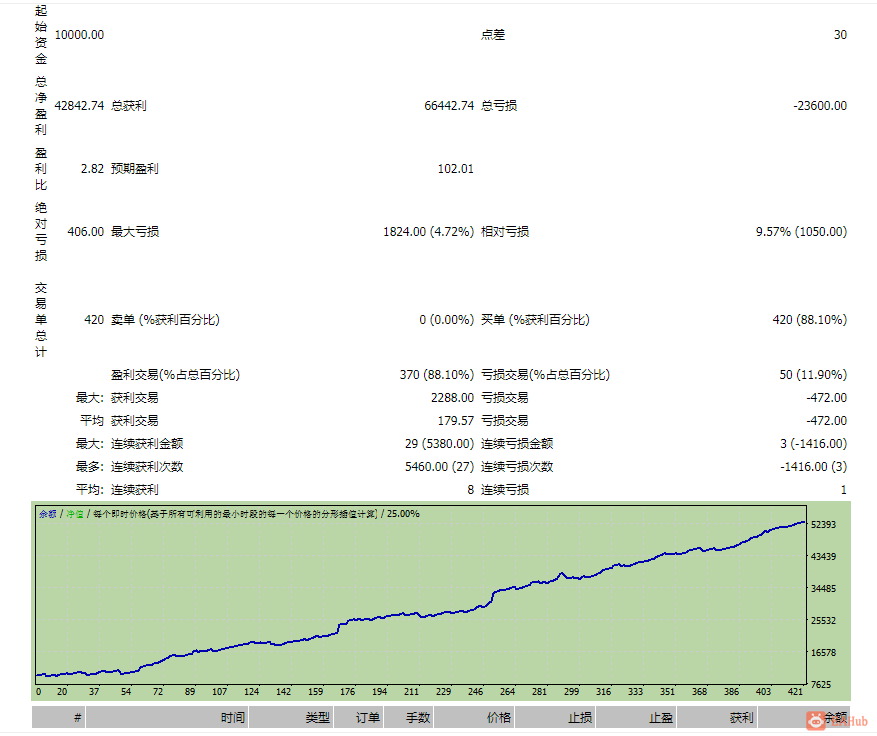Select long positions value 420 (88.10%)
Image resolution: width=877 pixels, height=736 pixels.
click(x=810, y=320)
